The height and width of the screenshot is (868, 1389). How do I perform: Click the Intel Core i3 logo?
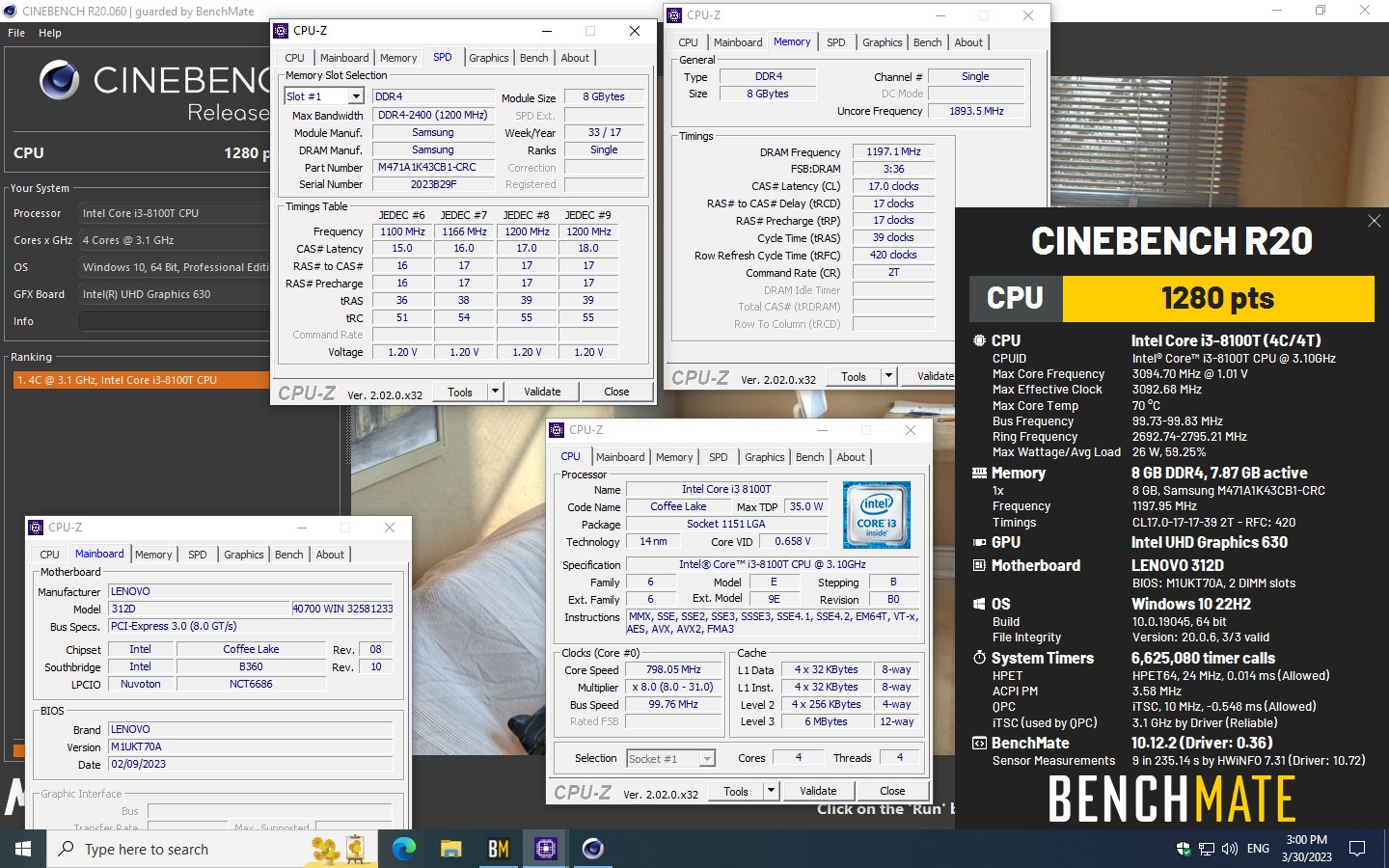coord(877,514)
